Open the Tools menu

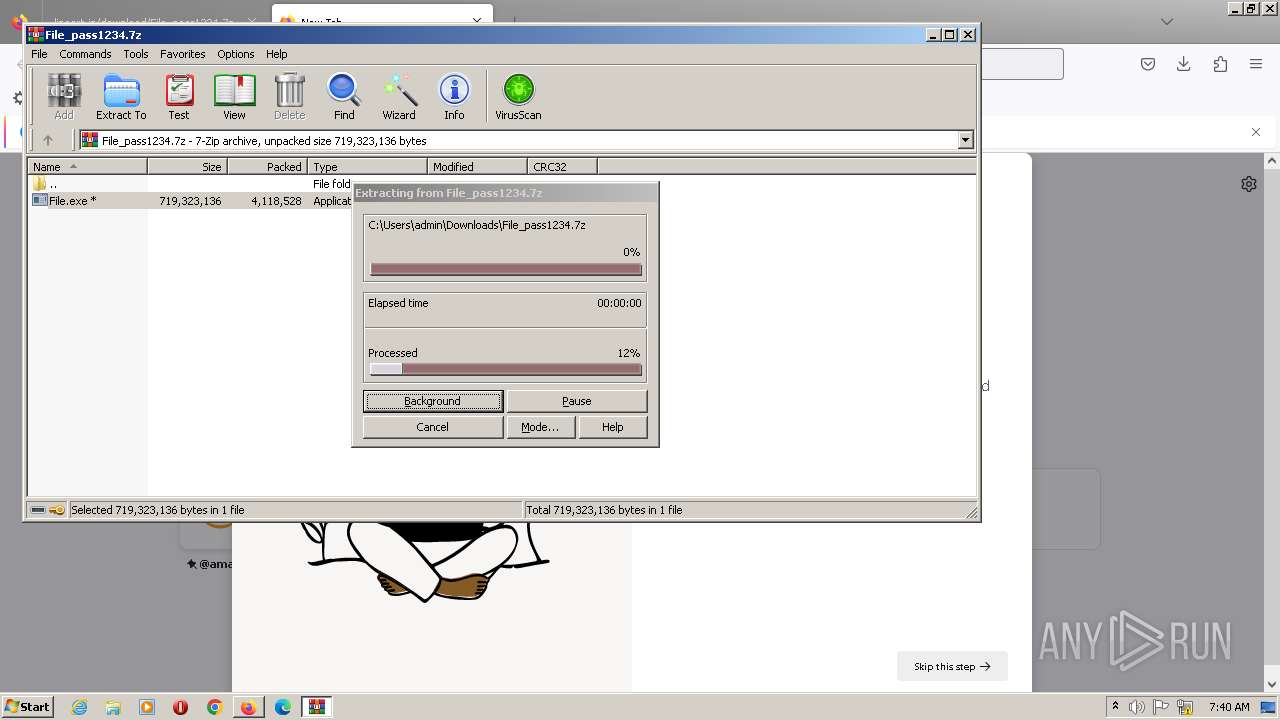135,54
